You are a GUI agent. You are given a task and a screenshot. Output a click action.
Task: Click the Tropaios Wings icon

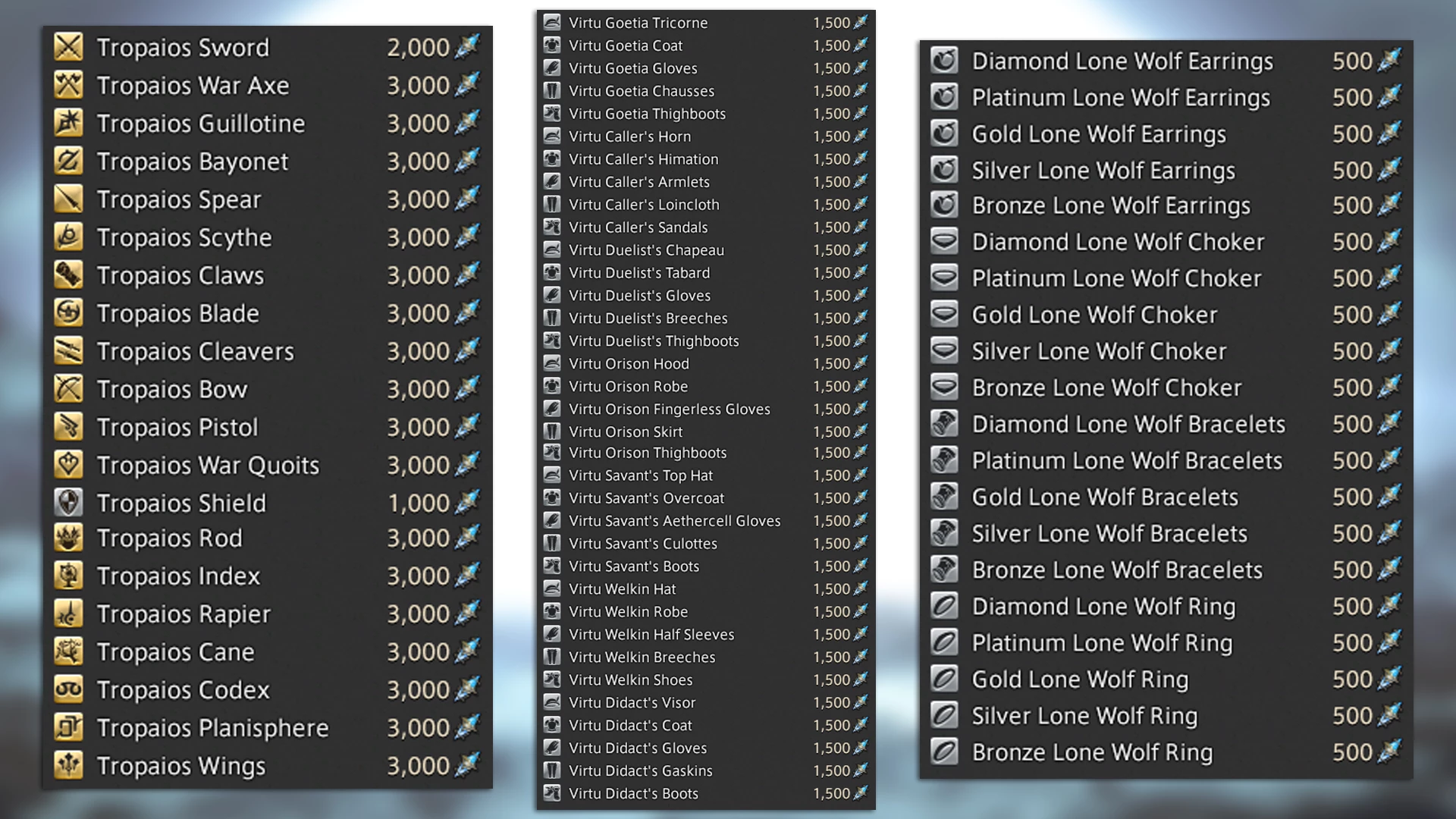[x=68, y=765]
